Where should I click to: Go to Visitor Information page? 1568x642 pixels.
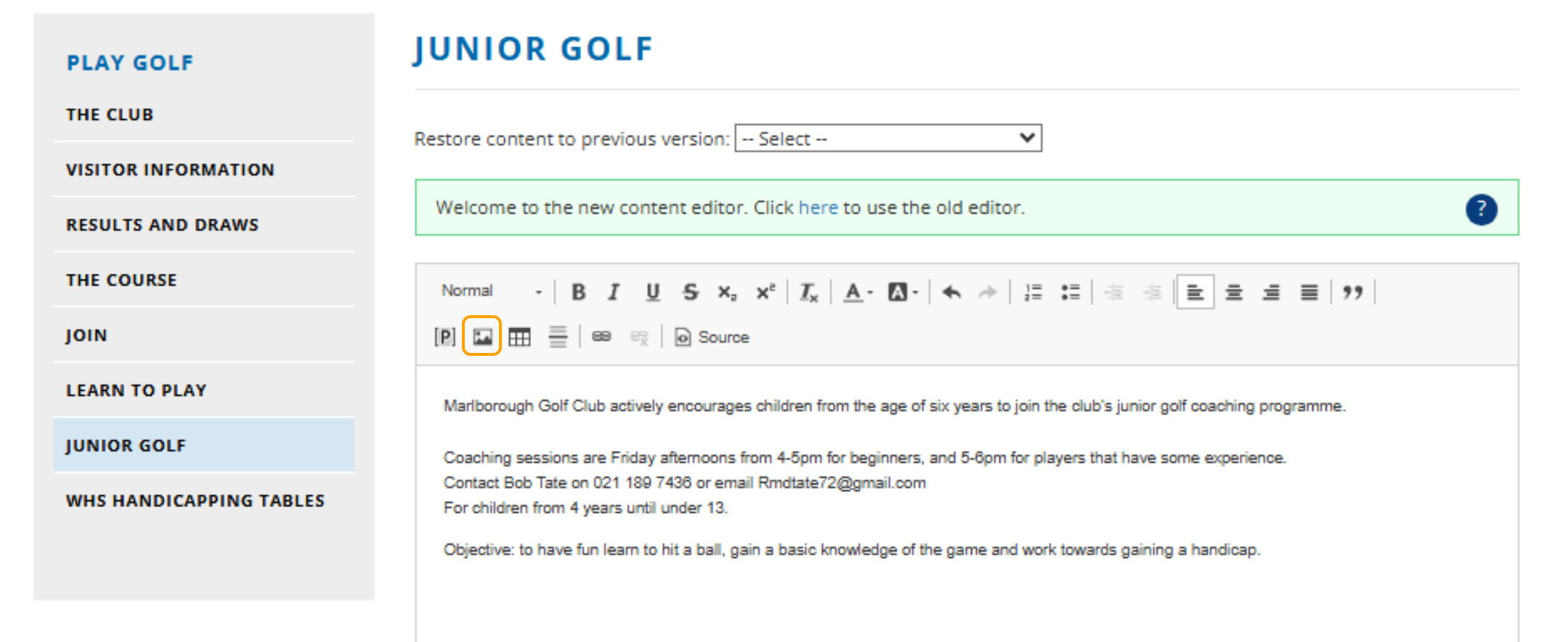pos(170,170)
